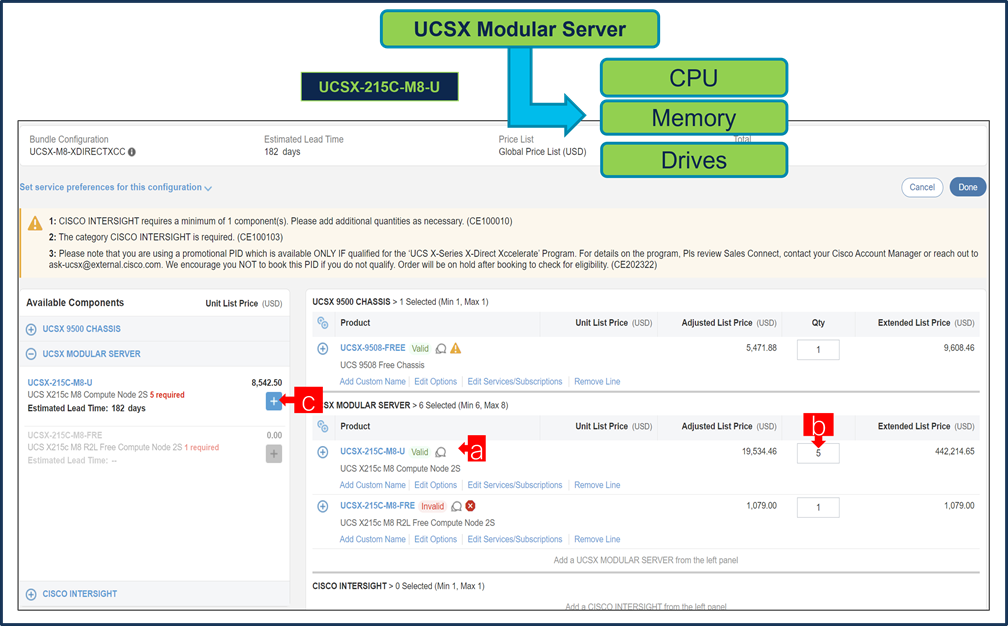Click the headset icon next to UCSX-215C-M8-FRE
Image resolution: width=1008 pixels, height=626 pixels.
pyautogui.click(x=456, y=506)
